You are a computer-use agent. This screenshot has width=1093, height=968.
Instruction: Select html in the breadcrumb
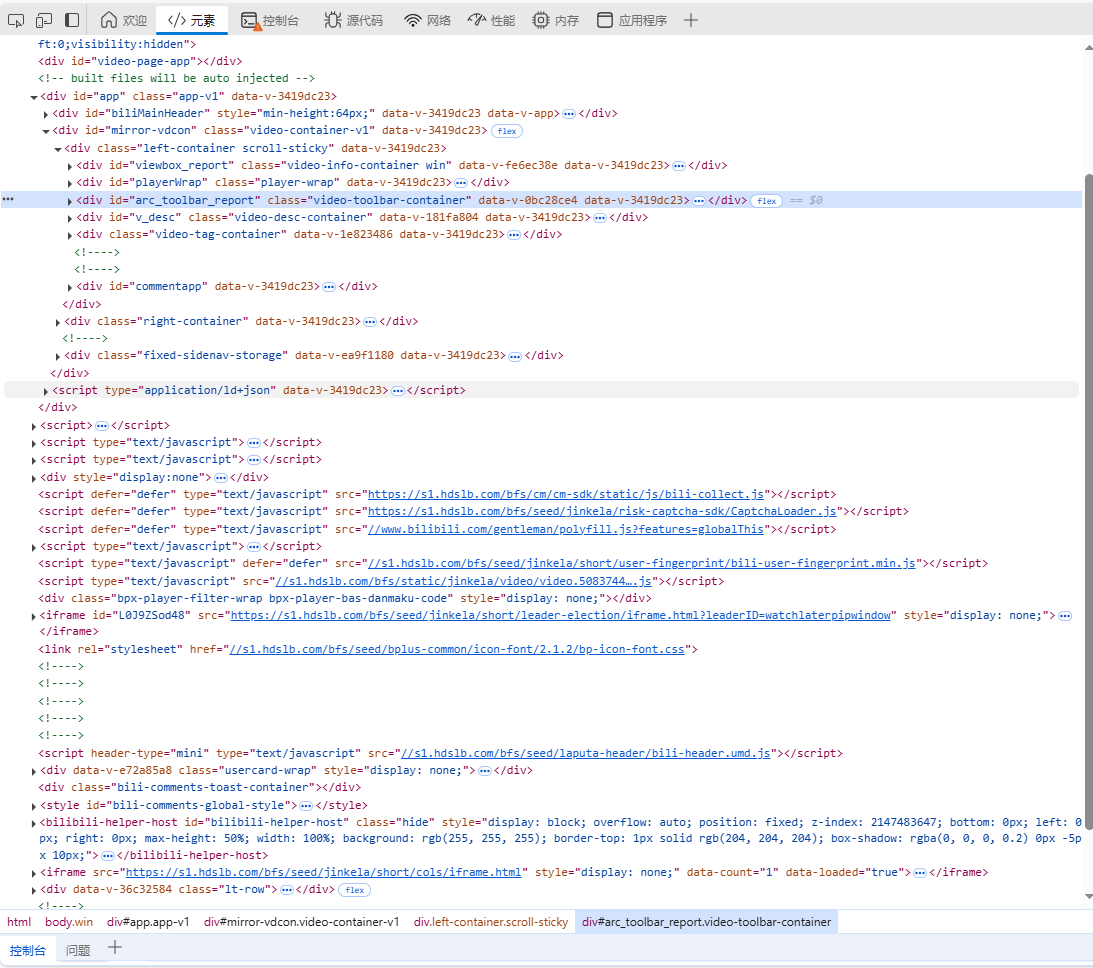point(19,922)
